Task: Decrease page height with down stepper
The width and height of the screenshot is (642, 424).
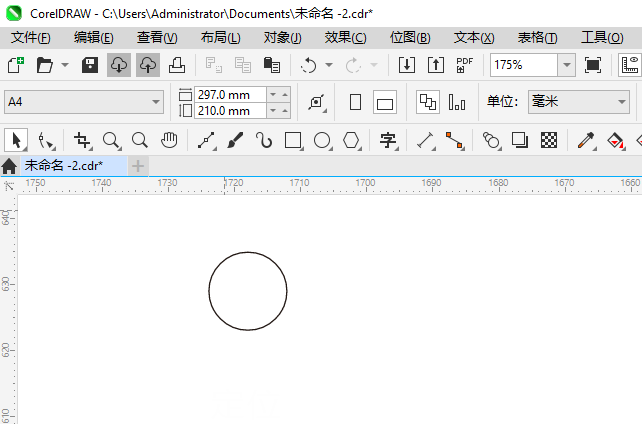Action: [273, 111]
